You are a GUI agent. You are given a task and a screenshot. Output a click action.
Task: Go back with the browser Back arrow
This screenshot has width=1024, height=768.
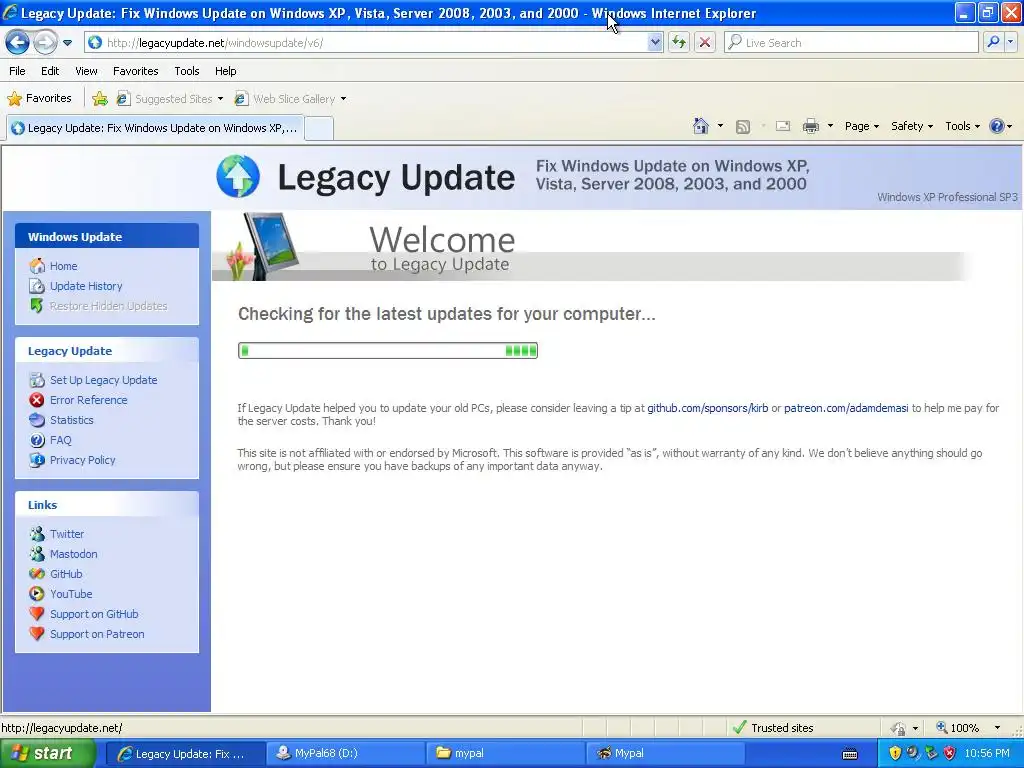18,42
